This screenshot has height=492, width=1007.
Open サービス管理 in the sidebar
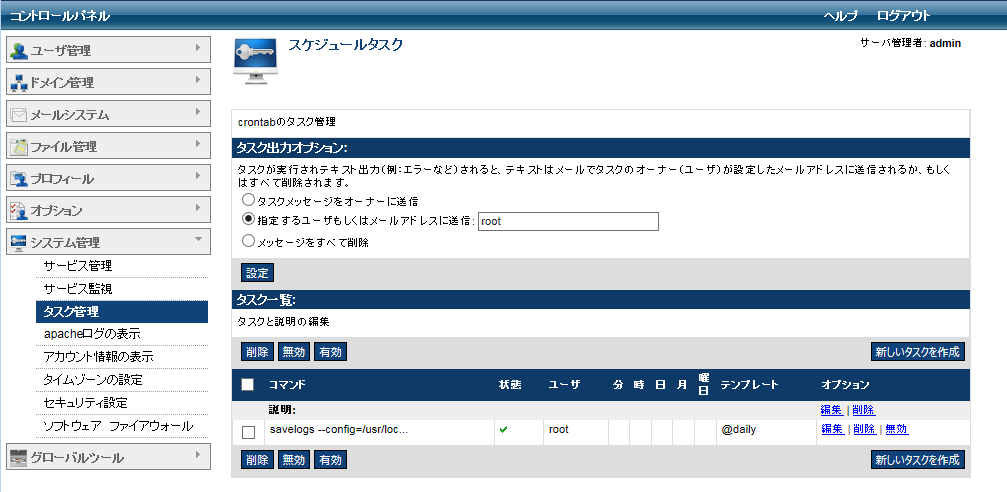(77, 266)
